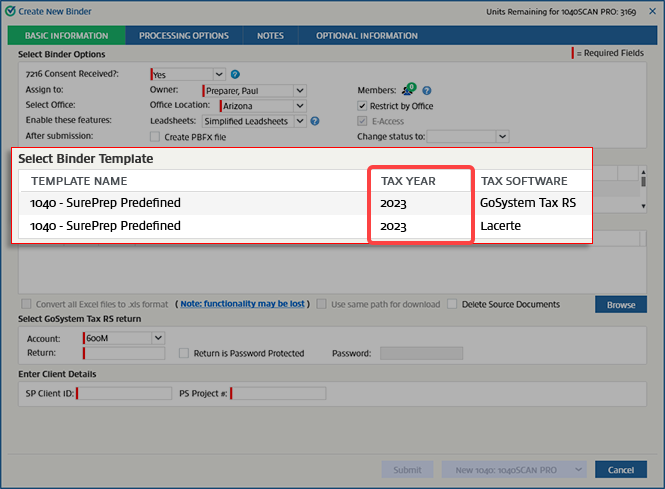Viewport: 665px width, 489px height.
Task: Switch to Processing Options tab
Action: pyautogui.click(x=184, y=36)
